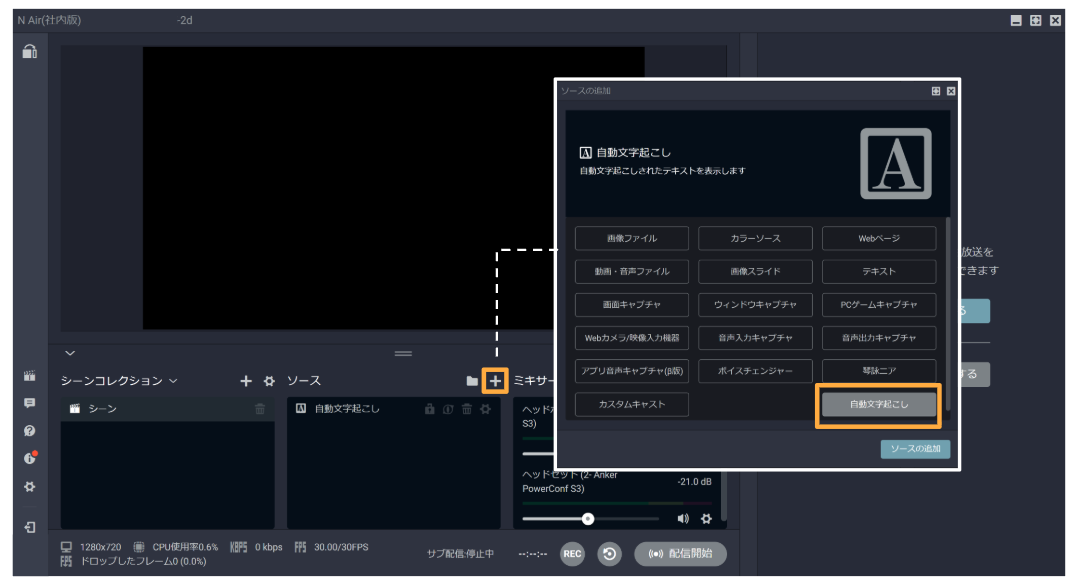Screen dimensions: 1070x583
Task: Click 配信開始 to start streaming
Action: click(x=679, y=553)
